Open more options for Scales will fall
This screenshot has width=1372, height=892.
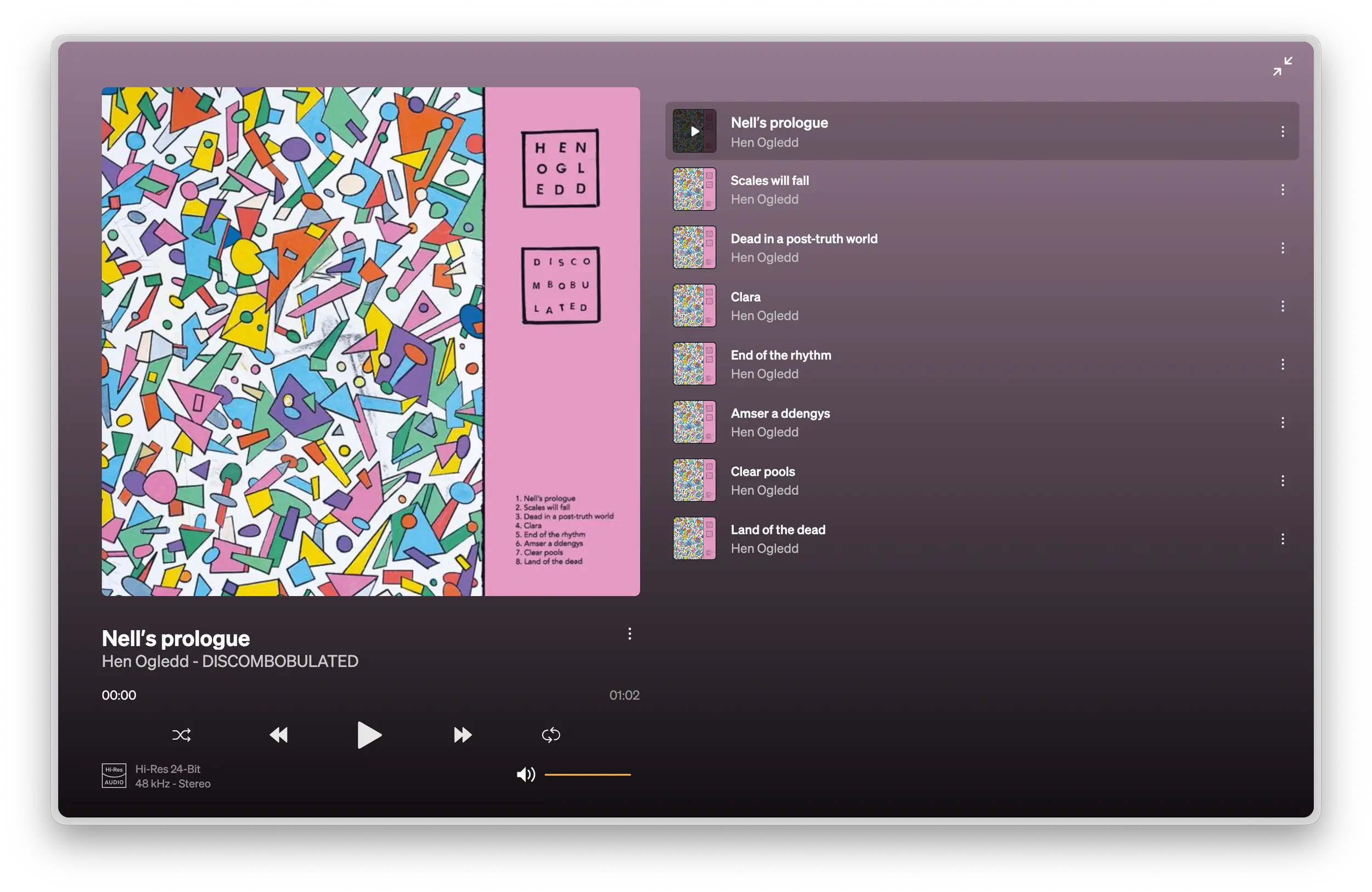(x=1283, y=190)
